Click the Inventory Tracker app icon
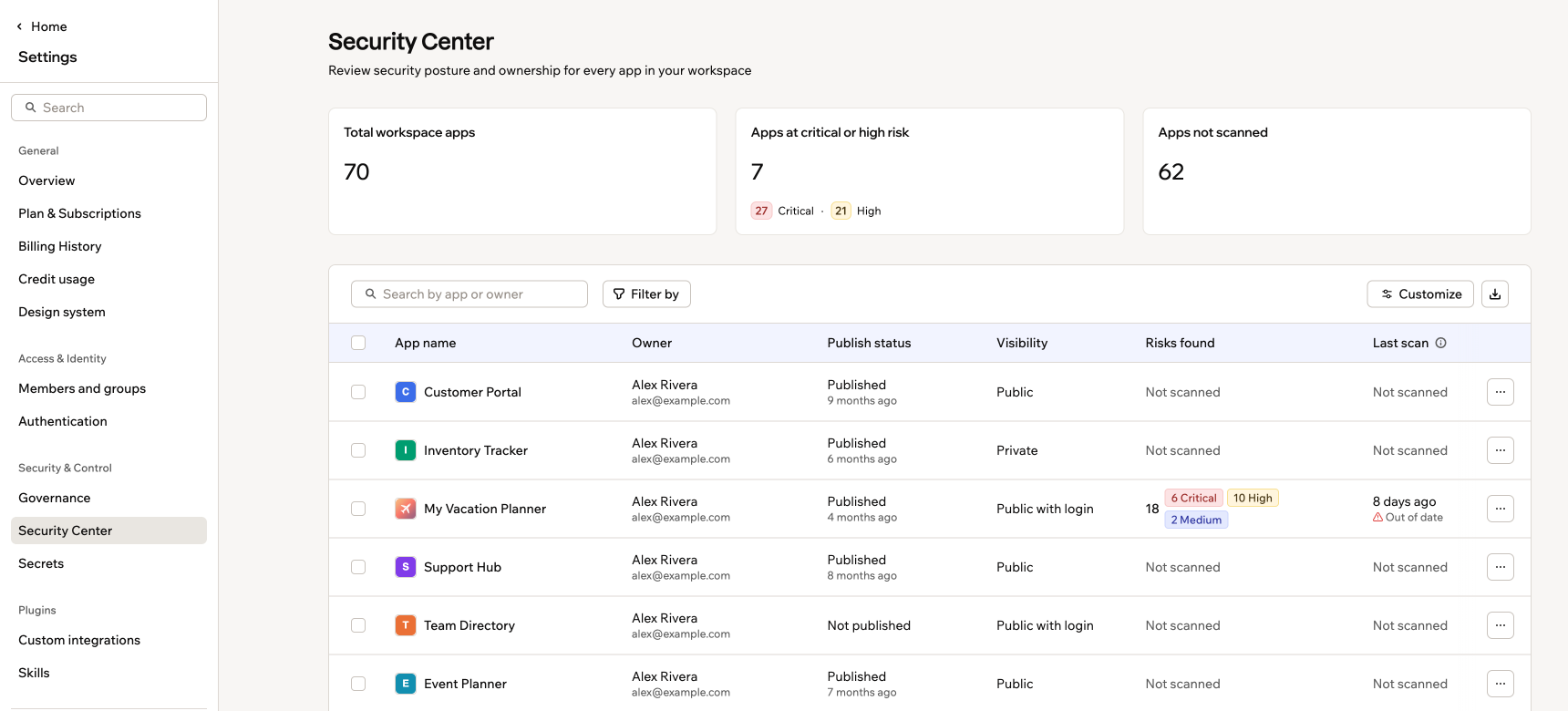This screenshot has width=1568, height=711. point(406,450)
